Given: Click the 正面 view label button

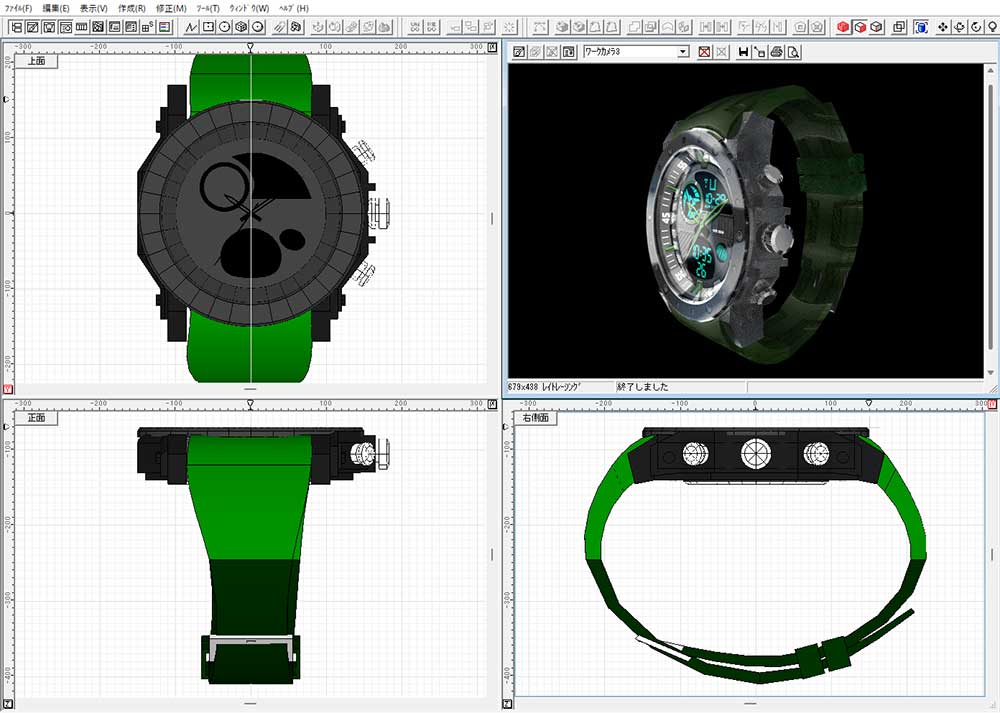Looking at the screenshot, I should click(36, 418).
